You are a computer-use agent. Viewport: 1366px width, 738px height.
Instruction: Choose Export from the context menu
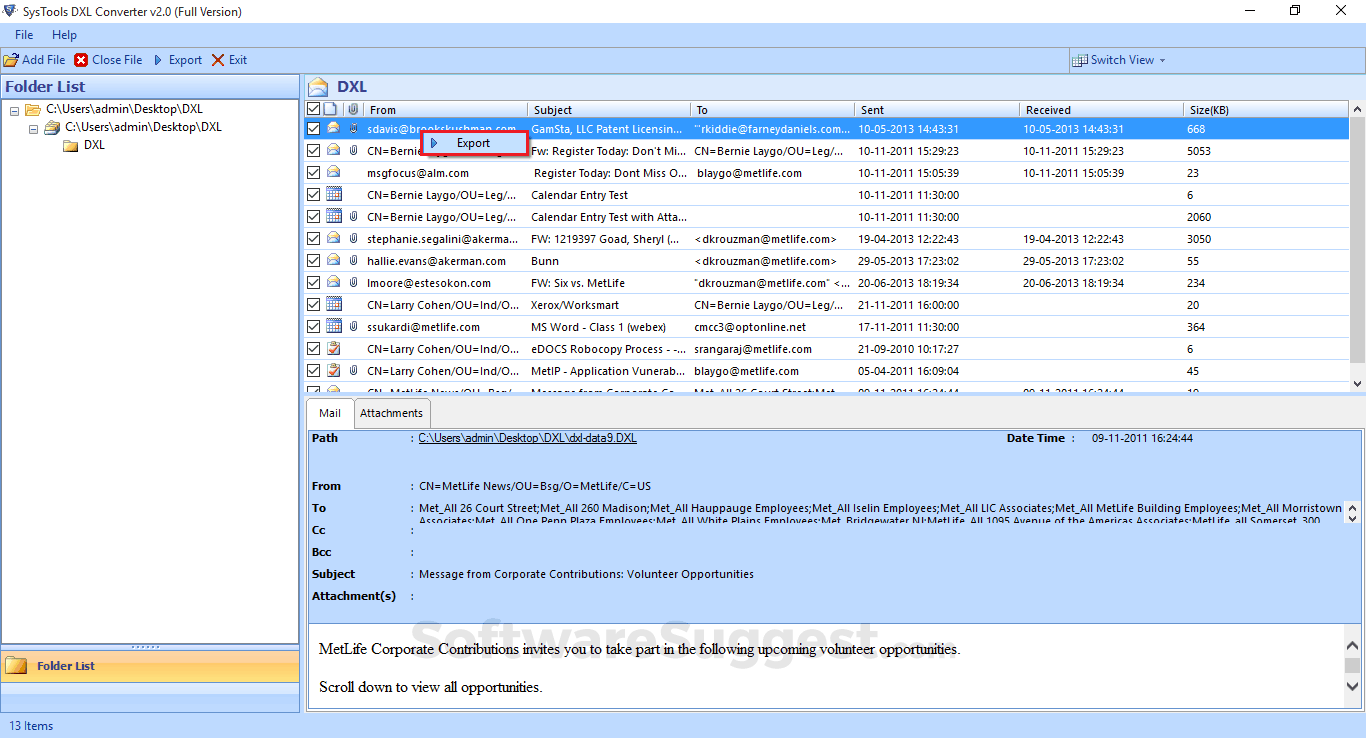474,143
